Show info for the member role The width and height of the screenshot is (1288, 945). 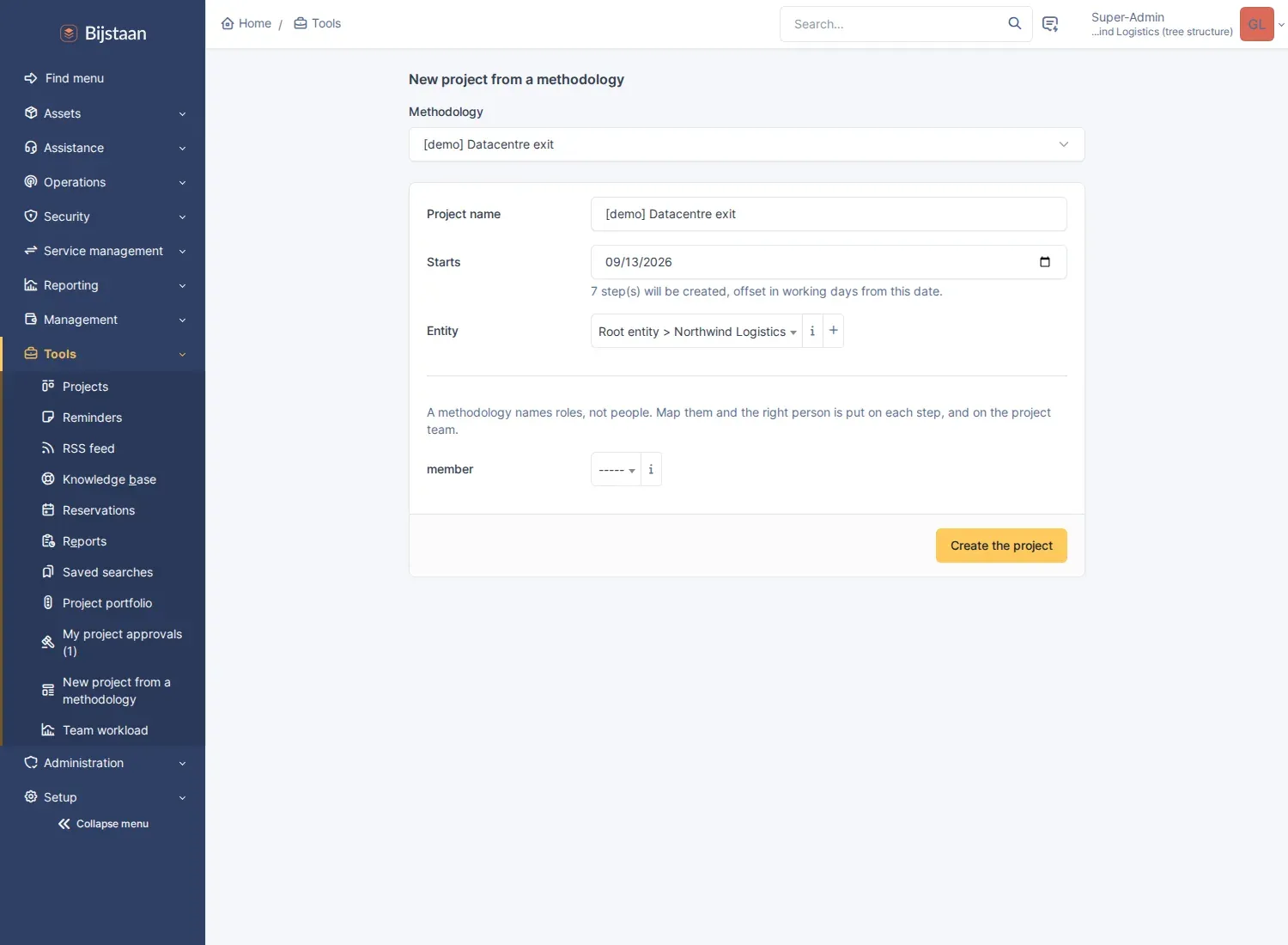pyautogui.click(x=651, y=469)
